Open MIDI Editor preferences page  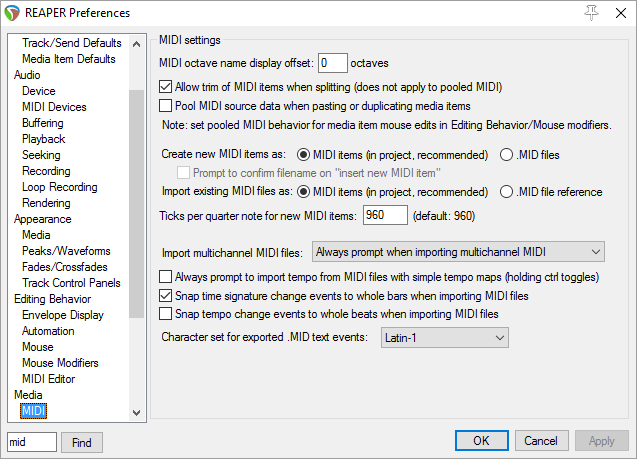point(48,379)
